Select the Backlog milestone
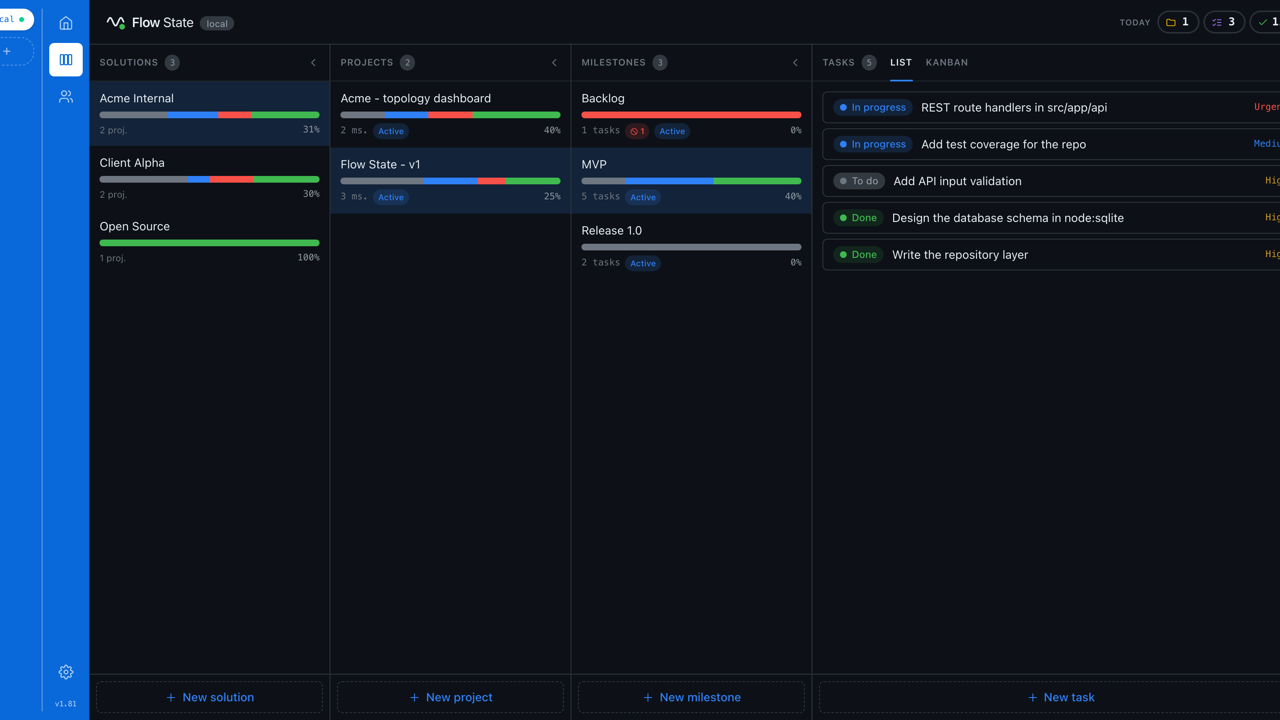The width and height of the screenshot is (1280, 720). pyautogui.click(x=692, y=114)
